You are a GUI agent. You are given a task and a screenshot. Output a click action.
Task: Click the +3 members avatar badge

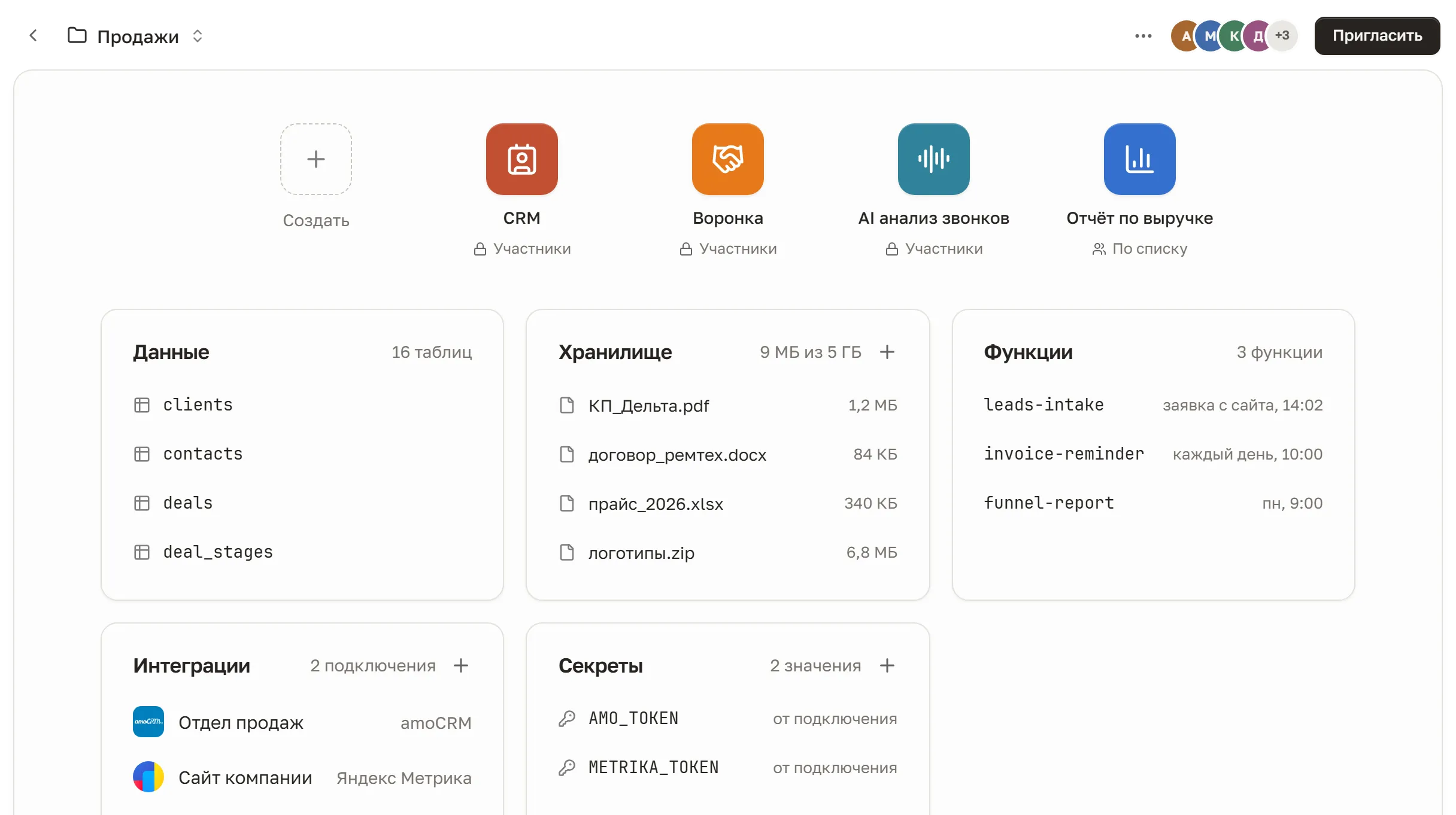[x=1282, y=36]
